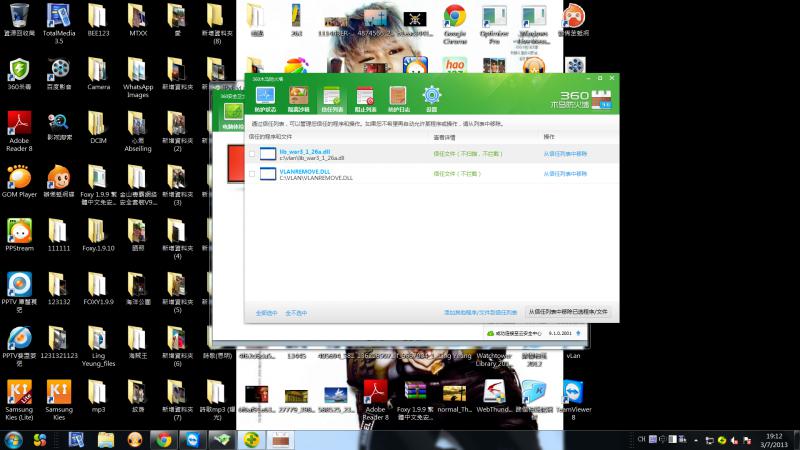Check the VLANREMOVE.DLL checkbox
The height and width of the screenshot is (450, 800).
[x=252, y=174]
